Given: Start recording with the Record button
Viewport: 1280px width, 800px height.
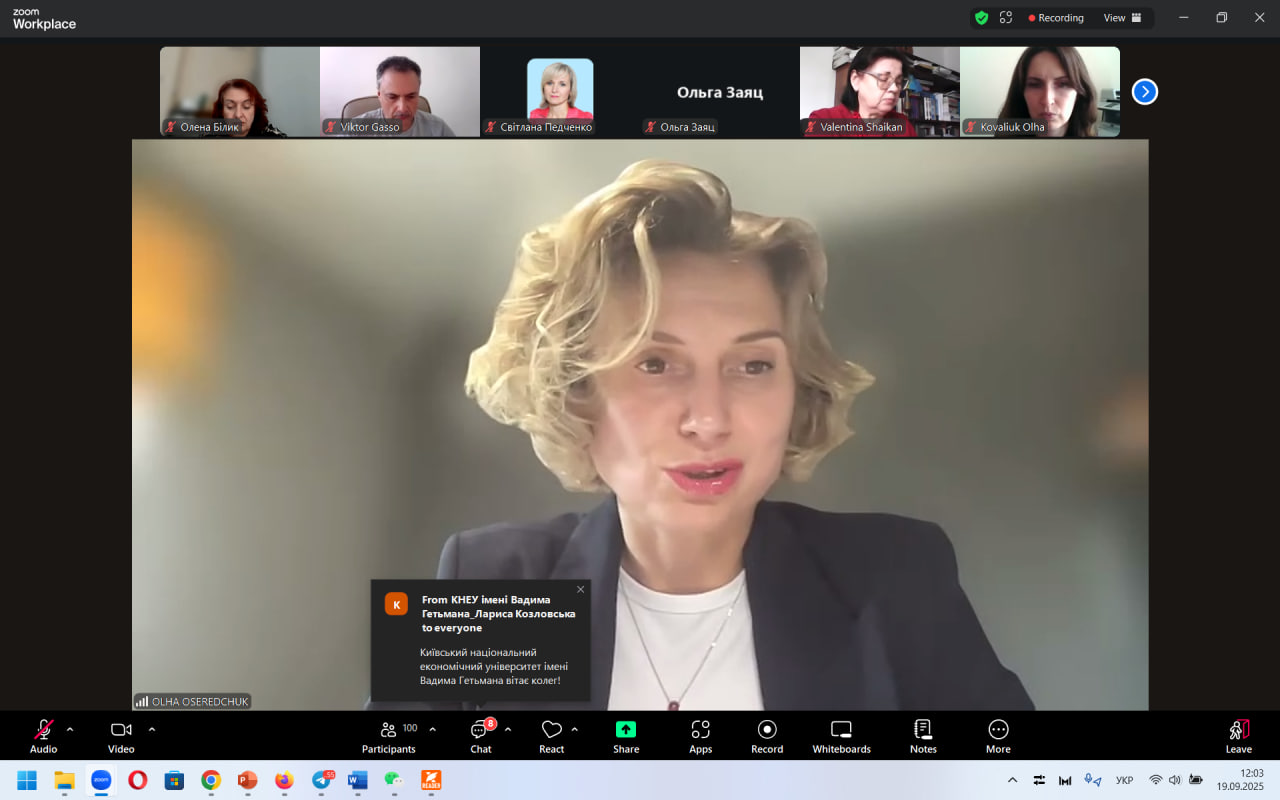Looking at the screenshot, I should pyautogui.click(x=767, y=736).
